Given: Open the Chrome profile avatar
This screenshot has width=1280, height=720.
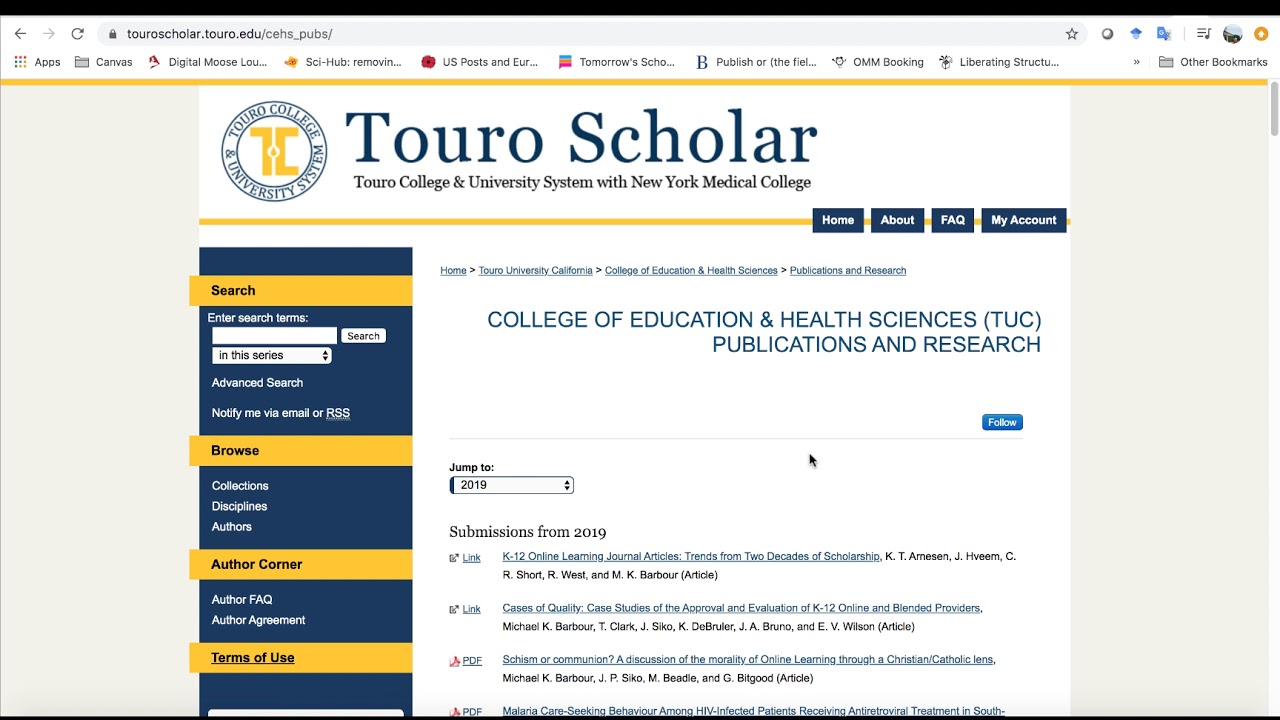Looking at the screenshot, I should point(1233,34).
